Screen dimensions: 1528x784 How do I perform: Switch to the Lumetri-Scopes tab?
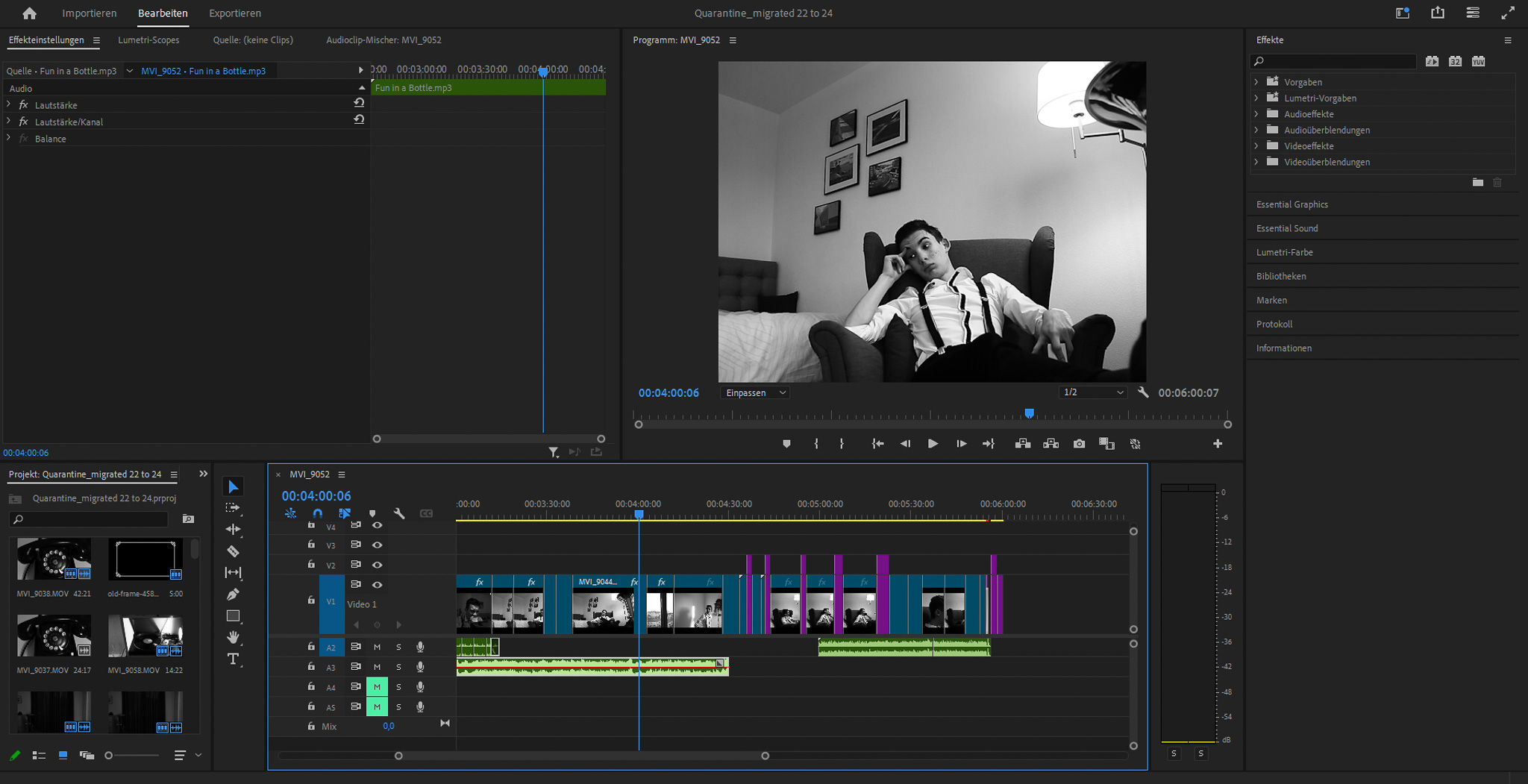tap(148, 40)
